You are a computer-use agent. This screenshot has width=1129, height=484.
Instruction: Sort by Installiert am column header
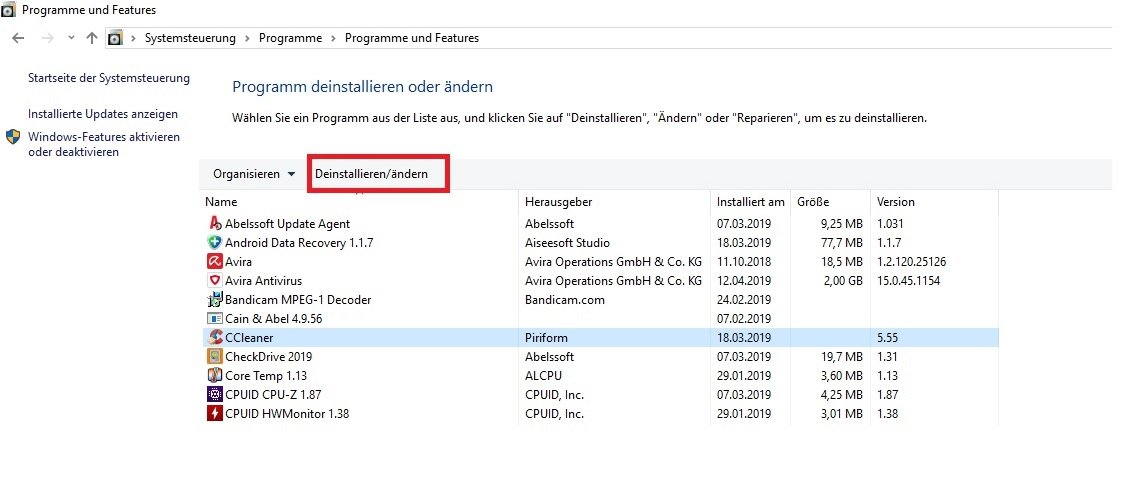coord(750,202)
